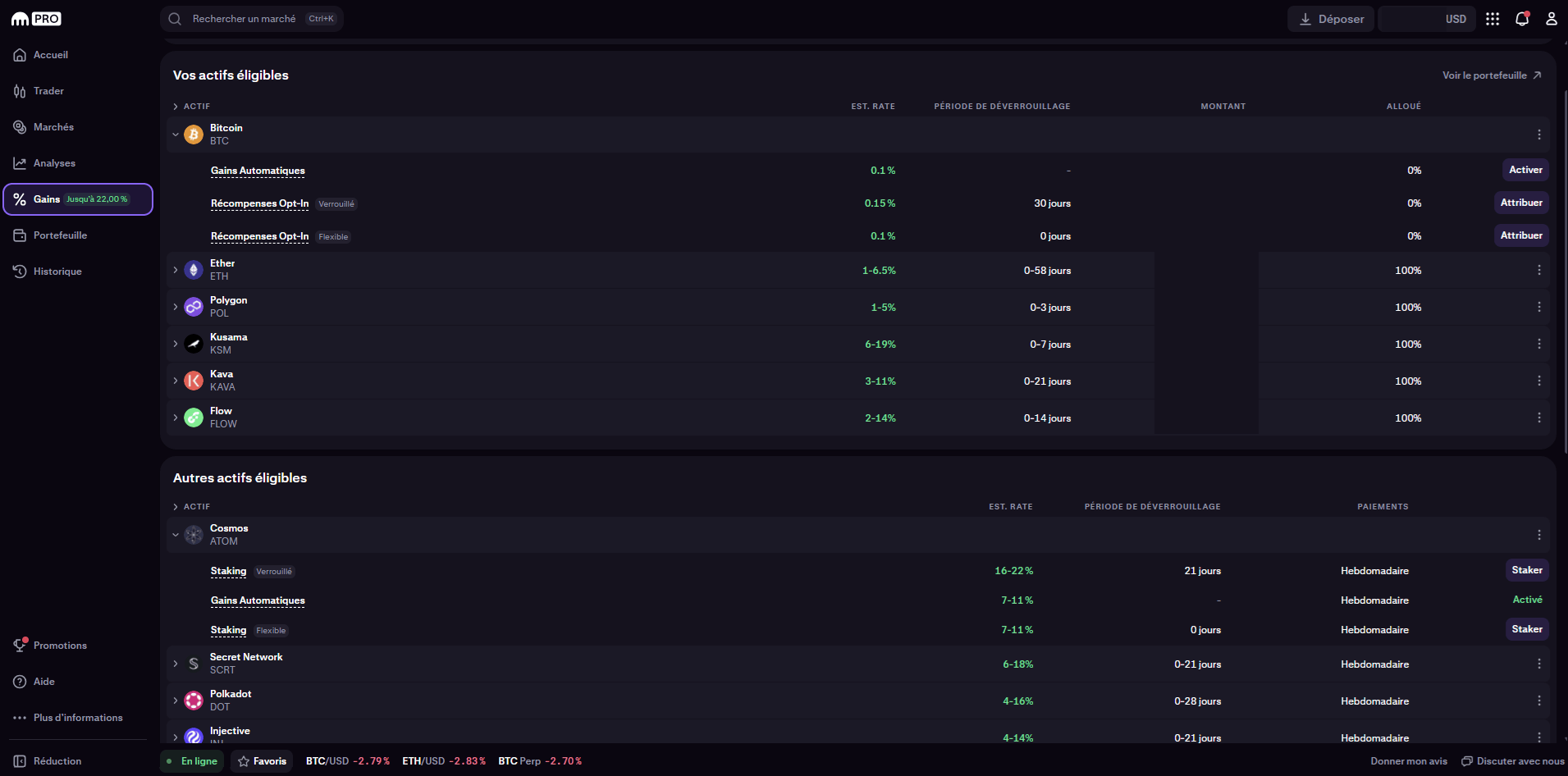Open Marchés from the sidebar
The image size is (1568, 776).
53,127
